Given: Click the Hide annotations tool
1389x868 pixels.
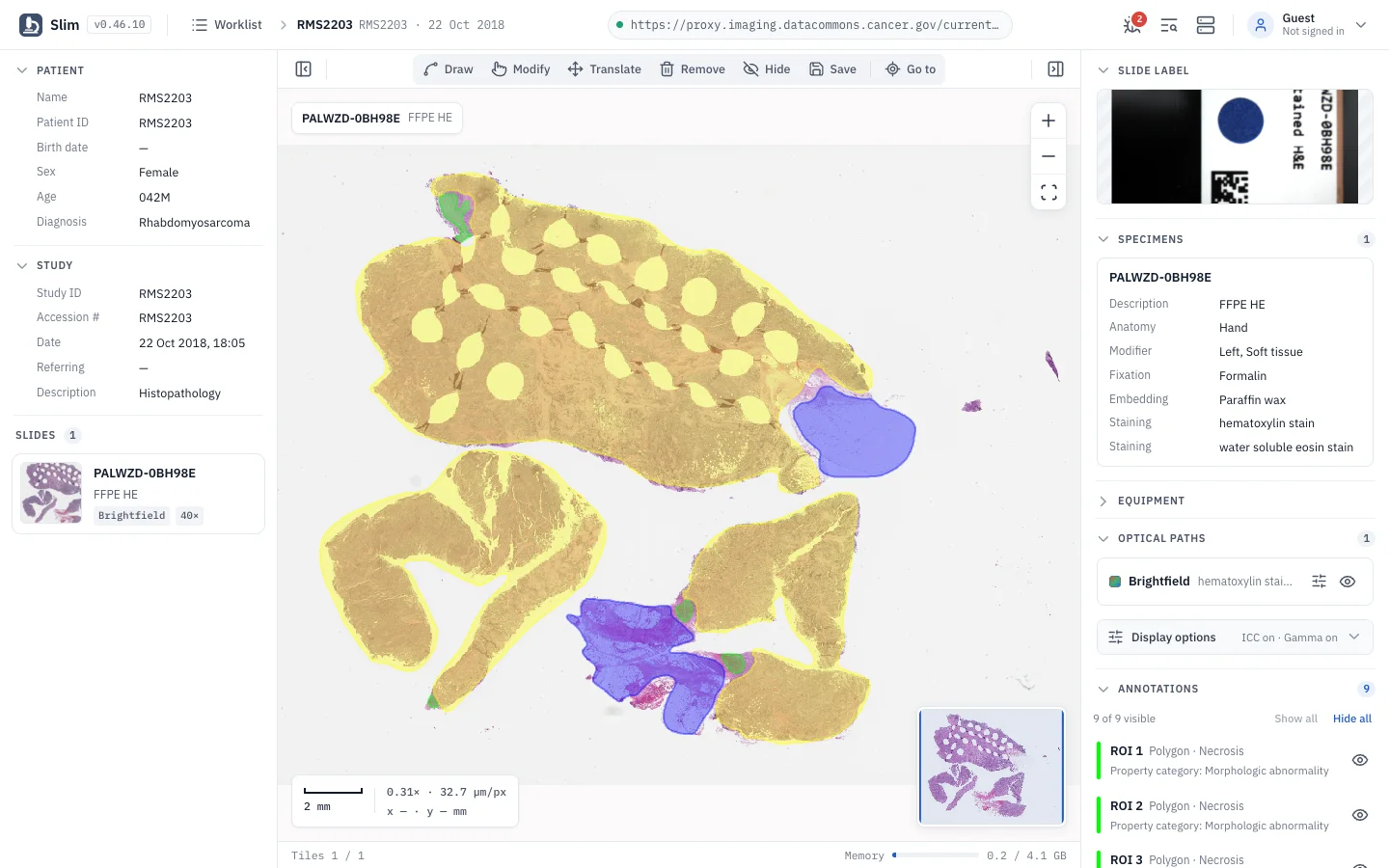Looking at the screenshot, I should click(x=767, y=69).
